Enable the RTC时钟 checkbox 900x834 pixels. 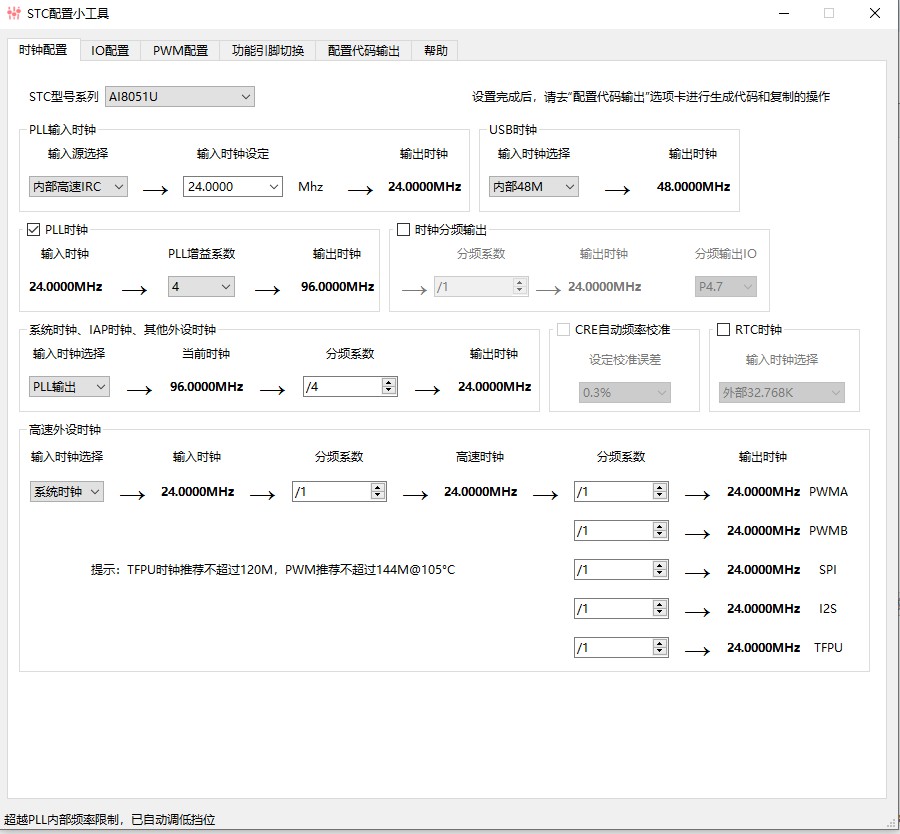coord(724,330)
